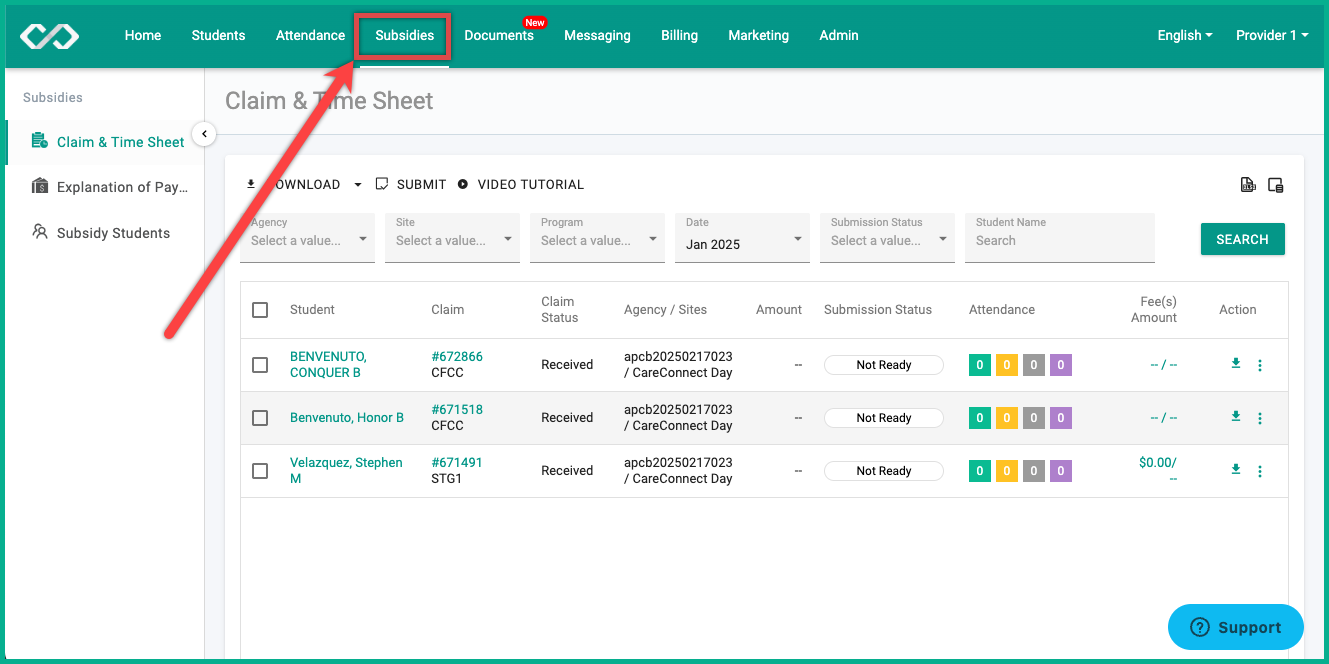Open the Provider 1 account dropdown
The width and height of the screenshot is (1329, 664).
(1272, 35)
